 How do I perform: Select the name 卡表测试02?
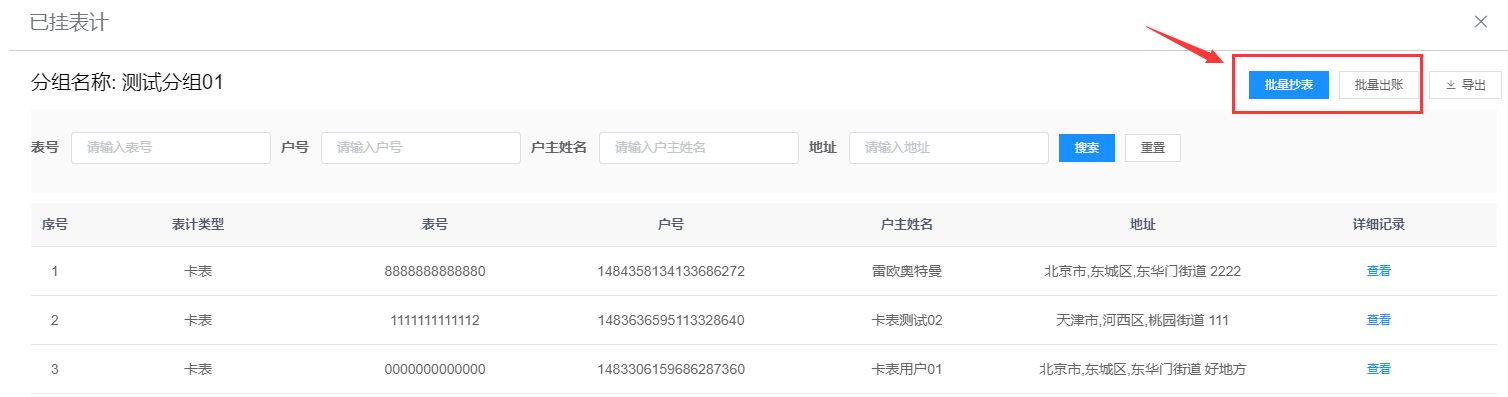[907, 320]
